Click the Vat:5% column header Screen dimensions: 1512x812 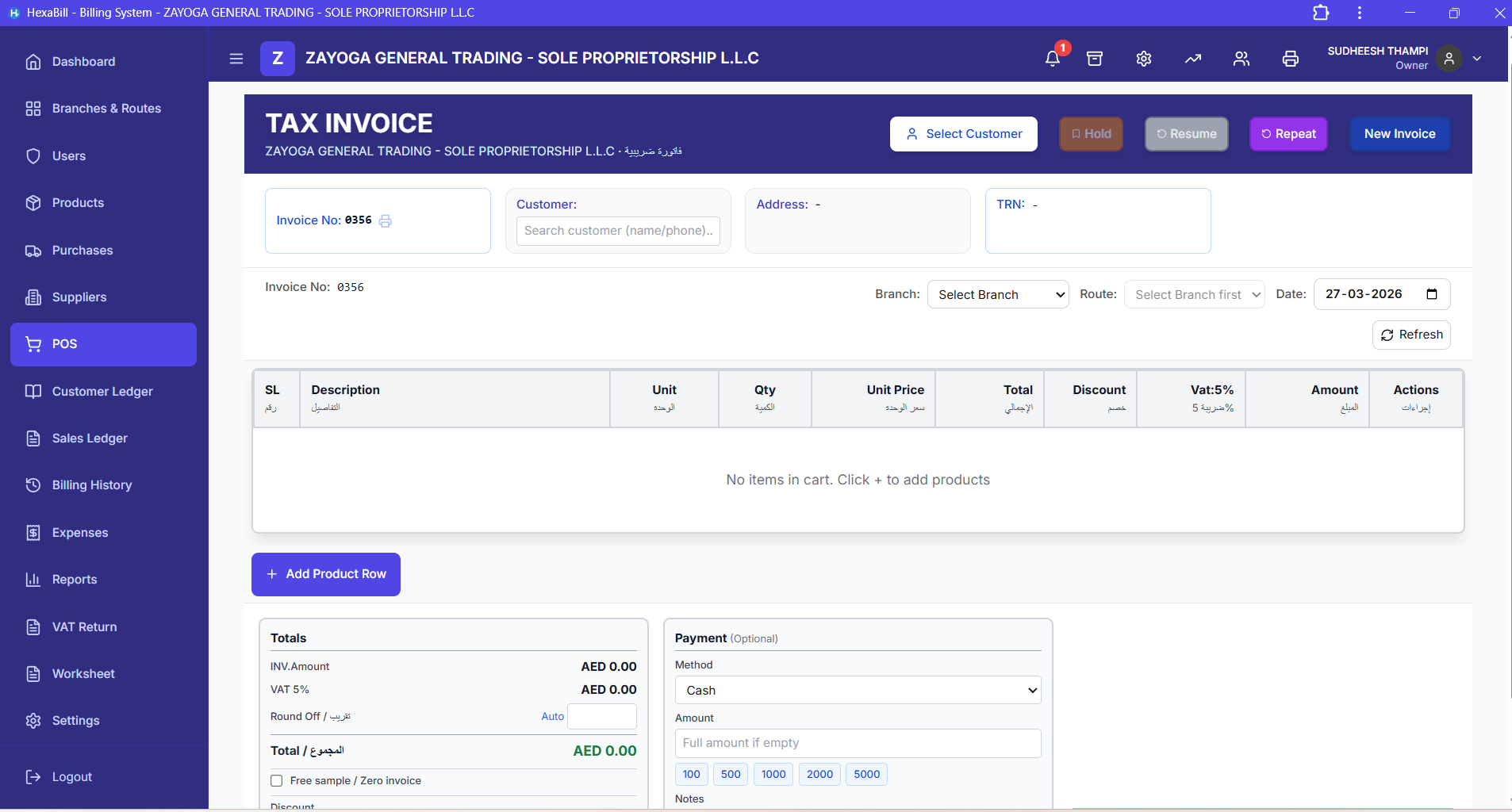point(1191,399)
